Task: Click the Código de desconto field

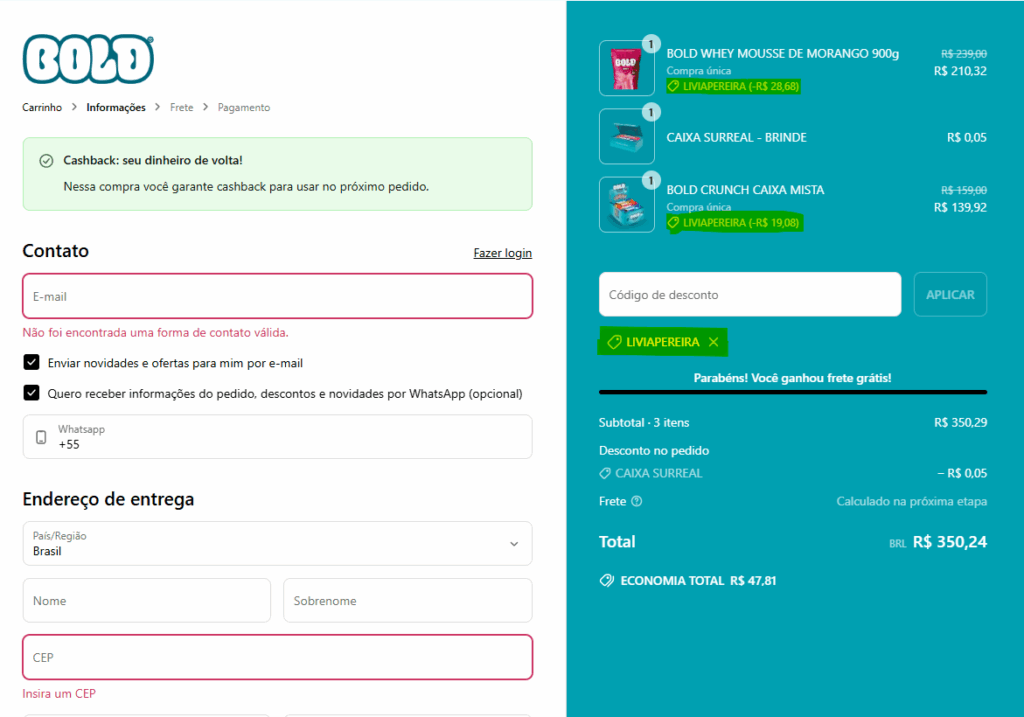Action: 750,295
